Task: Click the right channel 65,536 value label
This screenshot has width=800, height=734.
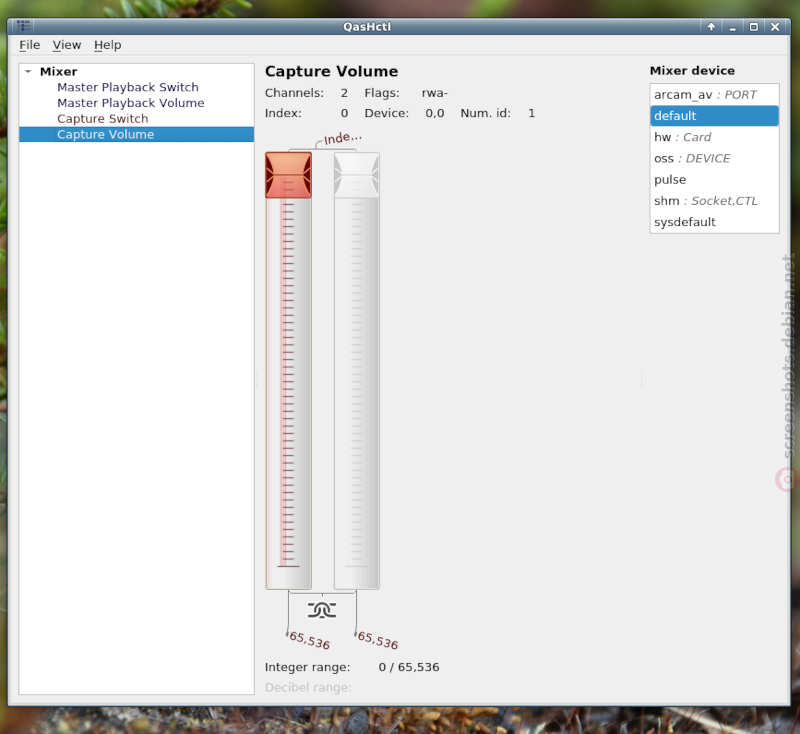Action: click(377, 640)
